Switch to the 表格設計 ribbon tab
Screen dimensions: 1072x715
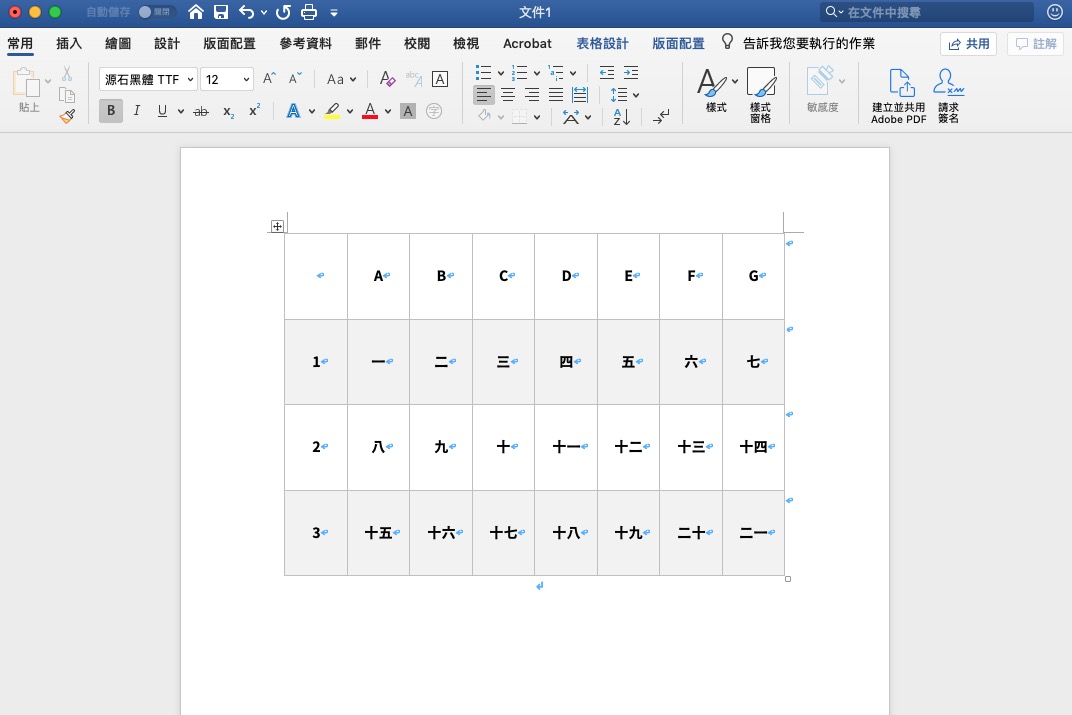[601, 43]
